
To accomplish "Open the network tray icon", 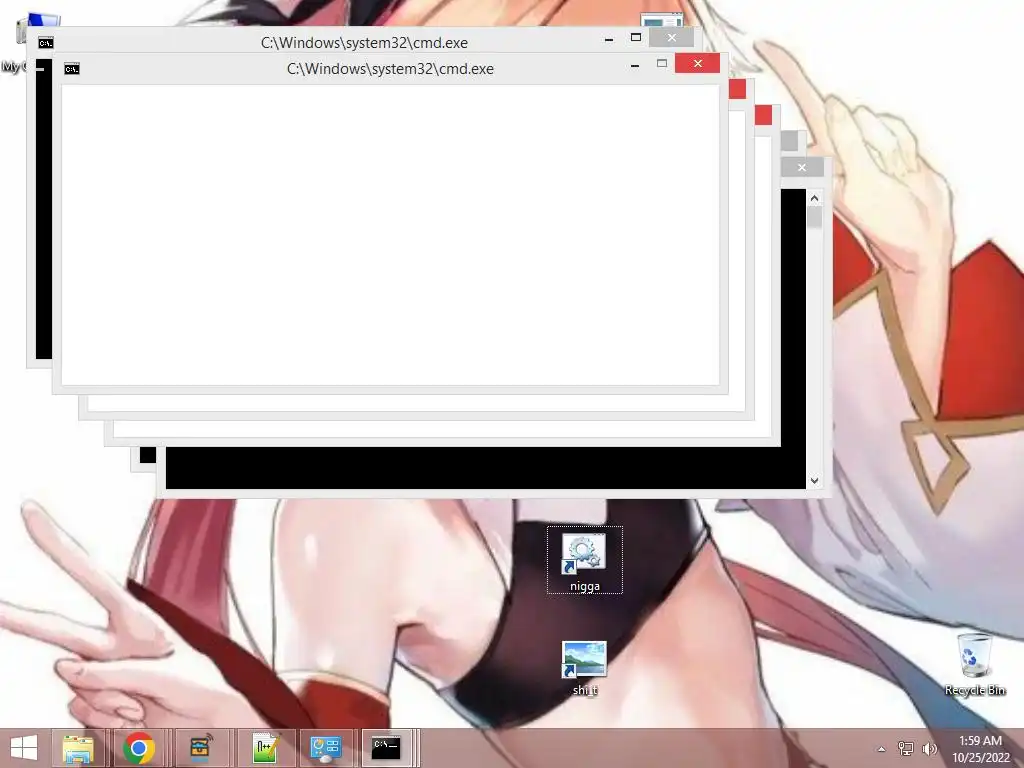I will (906, 748).
